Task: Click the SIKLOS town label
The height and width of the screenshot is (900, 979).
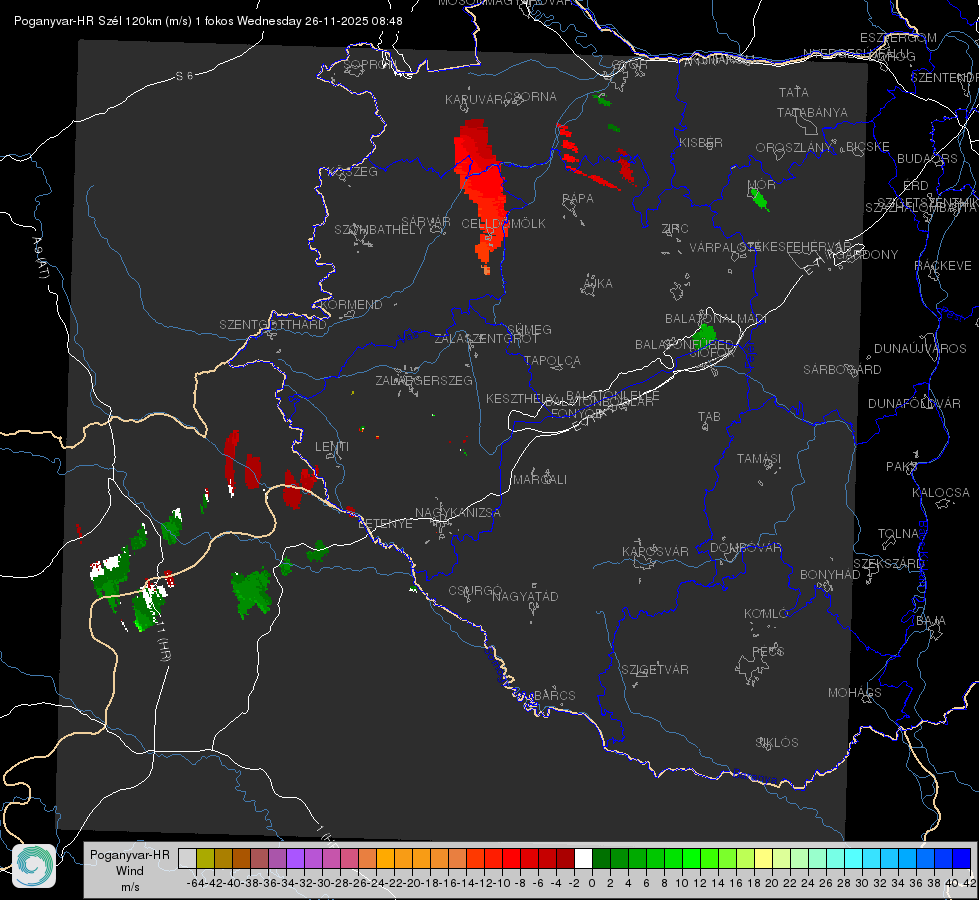Action: coord(777,743)
